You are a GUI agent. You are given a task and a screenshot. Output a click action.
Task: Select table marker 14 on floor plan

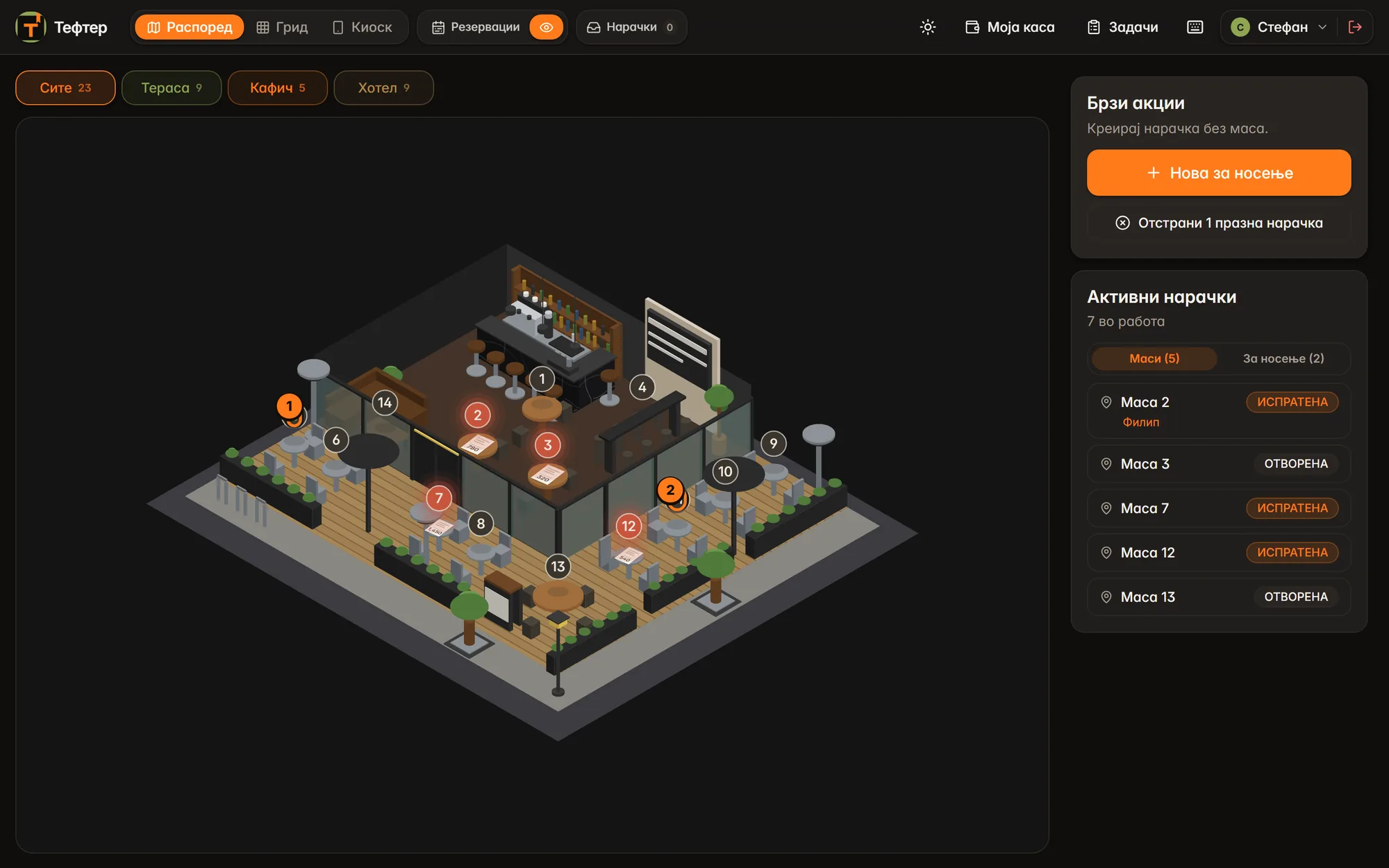coord(385,403)
